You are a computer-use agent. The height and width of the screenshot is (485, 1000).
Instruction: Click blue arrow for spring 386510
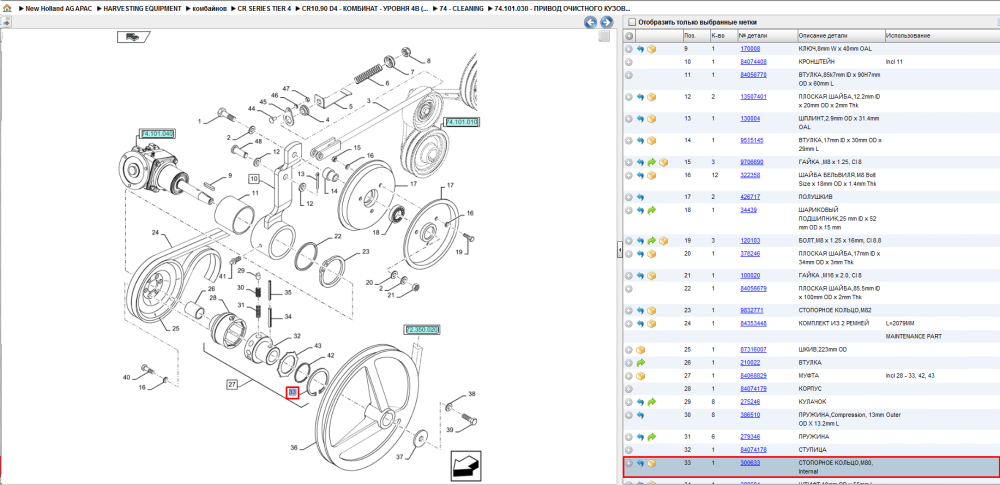point(640,415)
